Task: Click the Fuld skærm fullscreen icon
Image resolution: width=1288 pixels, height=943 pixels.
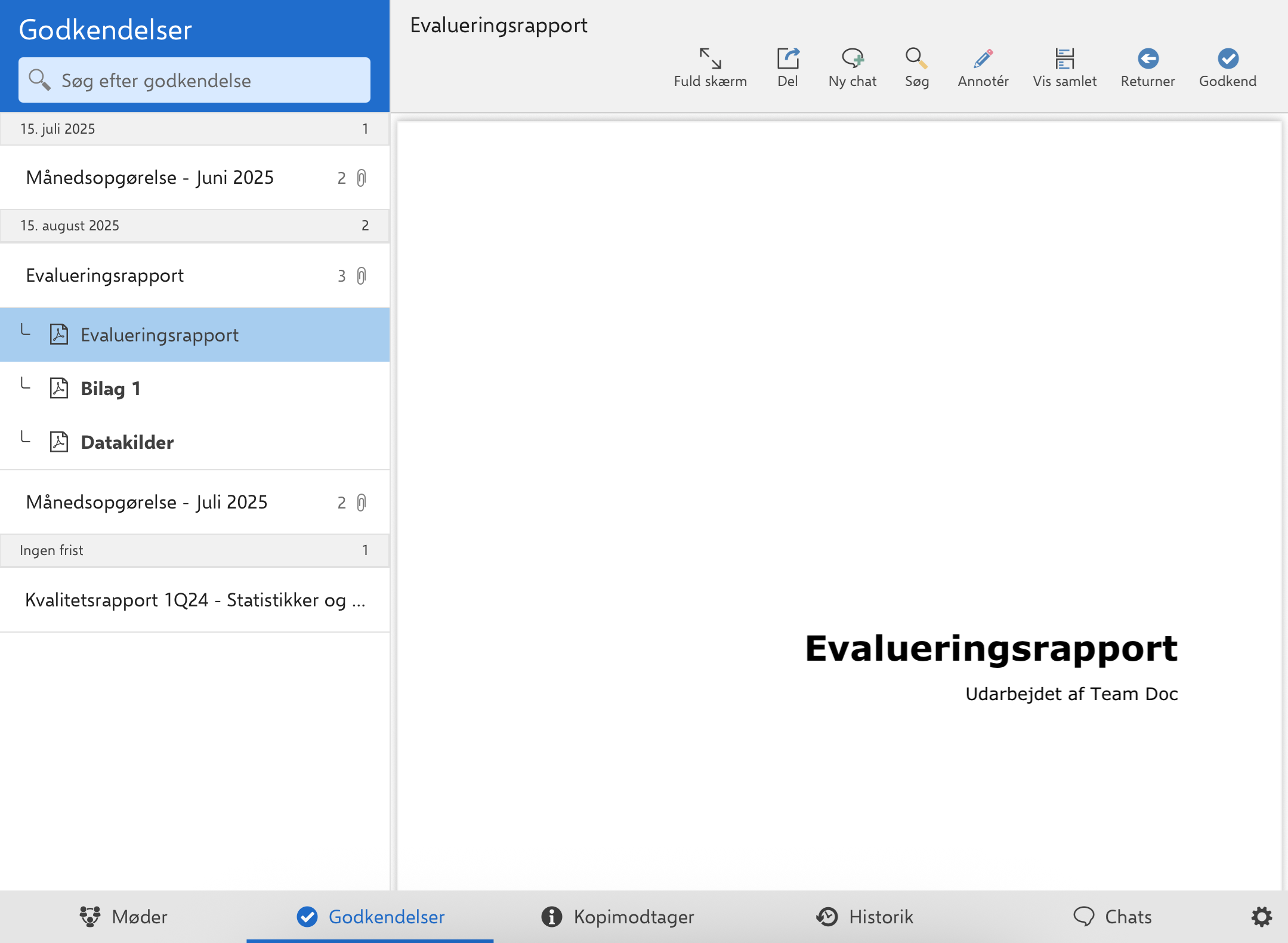Action: pyautogui.click(x=710, y=59)
